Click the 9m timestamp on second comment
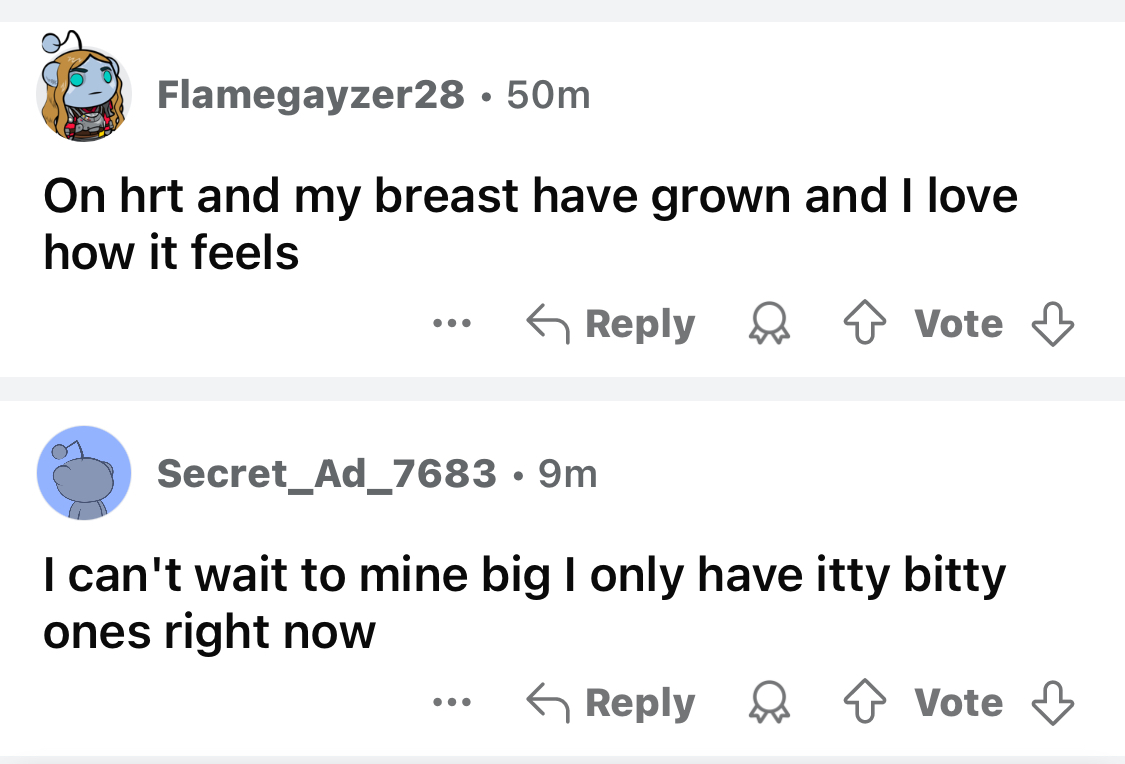1125x764 pixels. pyautogui.click(x=567, y=473)
